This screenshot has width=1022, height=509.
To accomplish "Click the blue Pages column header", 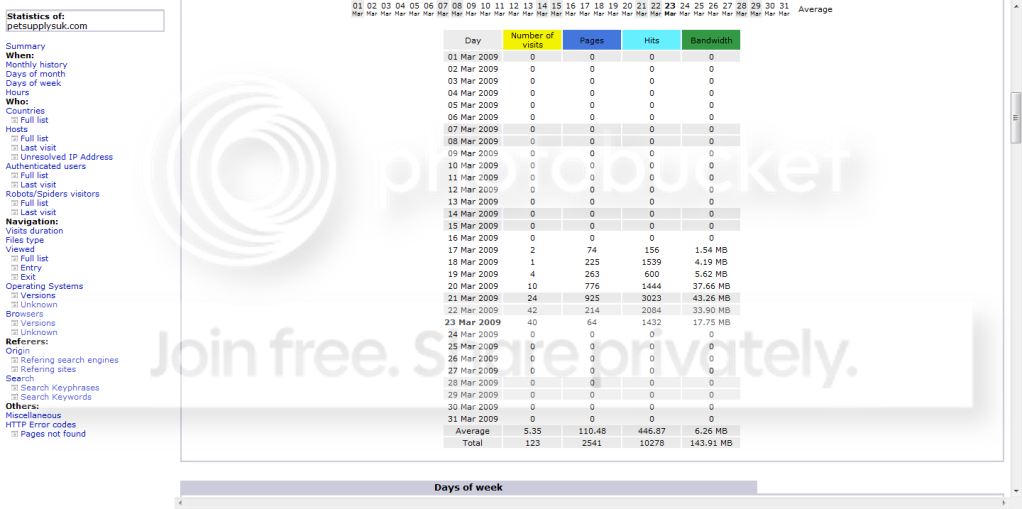I will (x=592, y=40).
